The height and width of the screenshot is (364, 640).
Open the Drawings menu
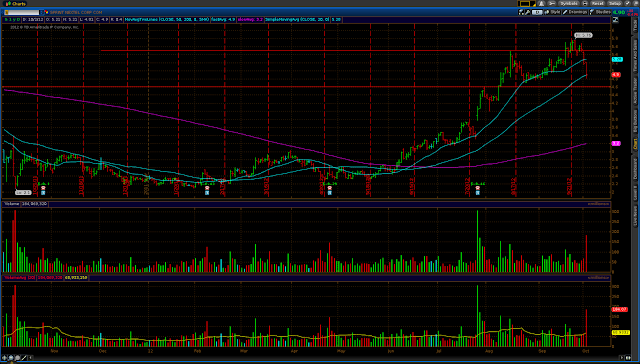[575, 12]
